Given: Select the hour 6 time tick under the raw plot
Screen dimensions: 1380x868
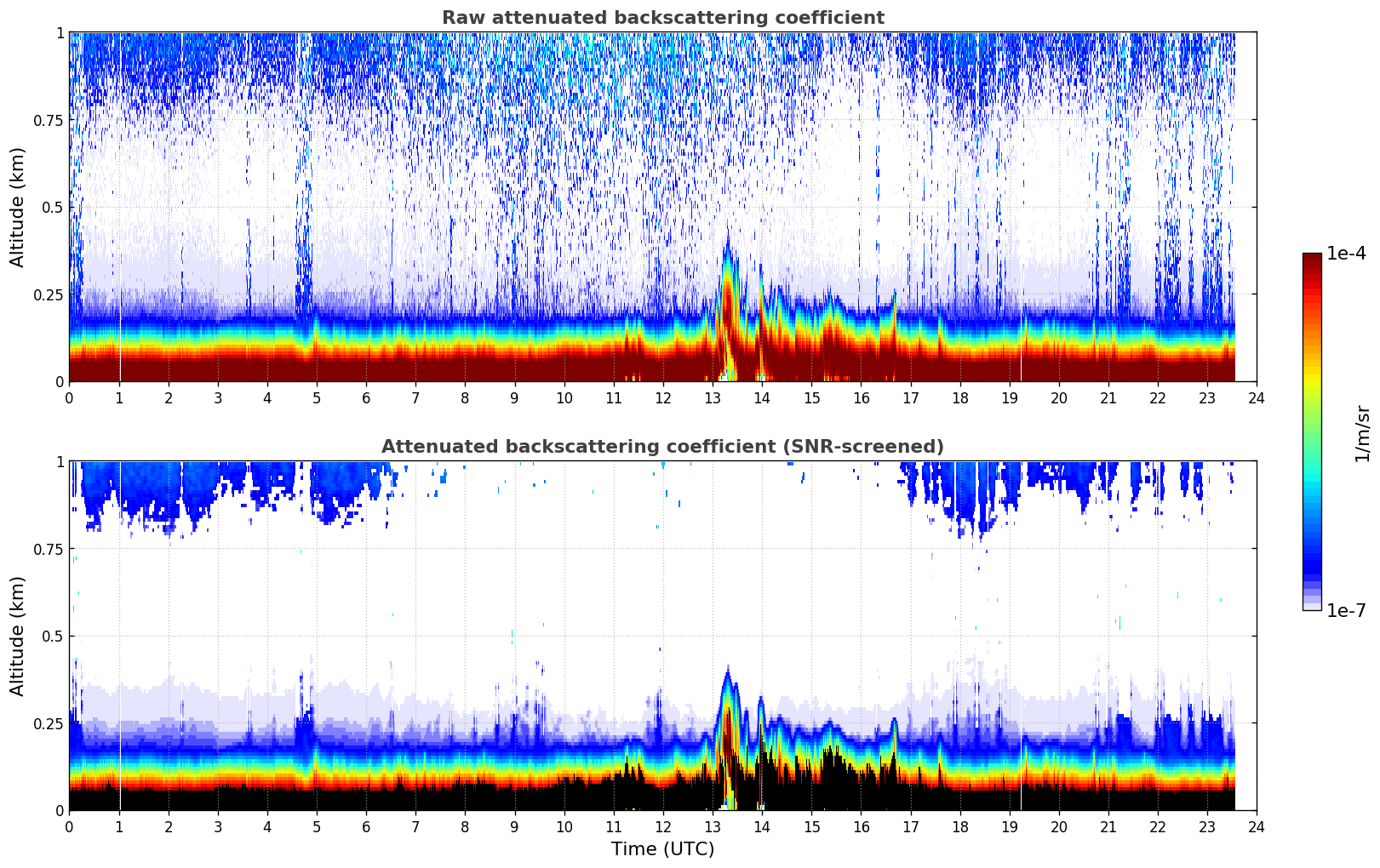Looking at the screenshot, I should pos(366,397).
